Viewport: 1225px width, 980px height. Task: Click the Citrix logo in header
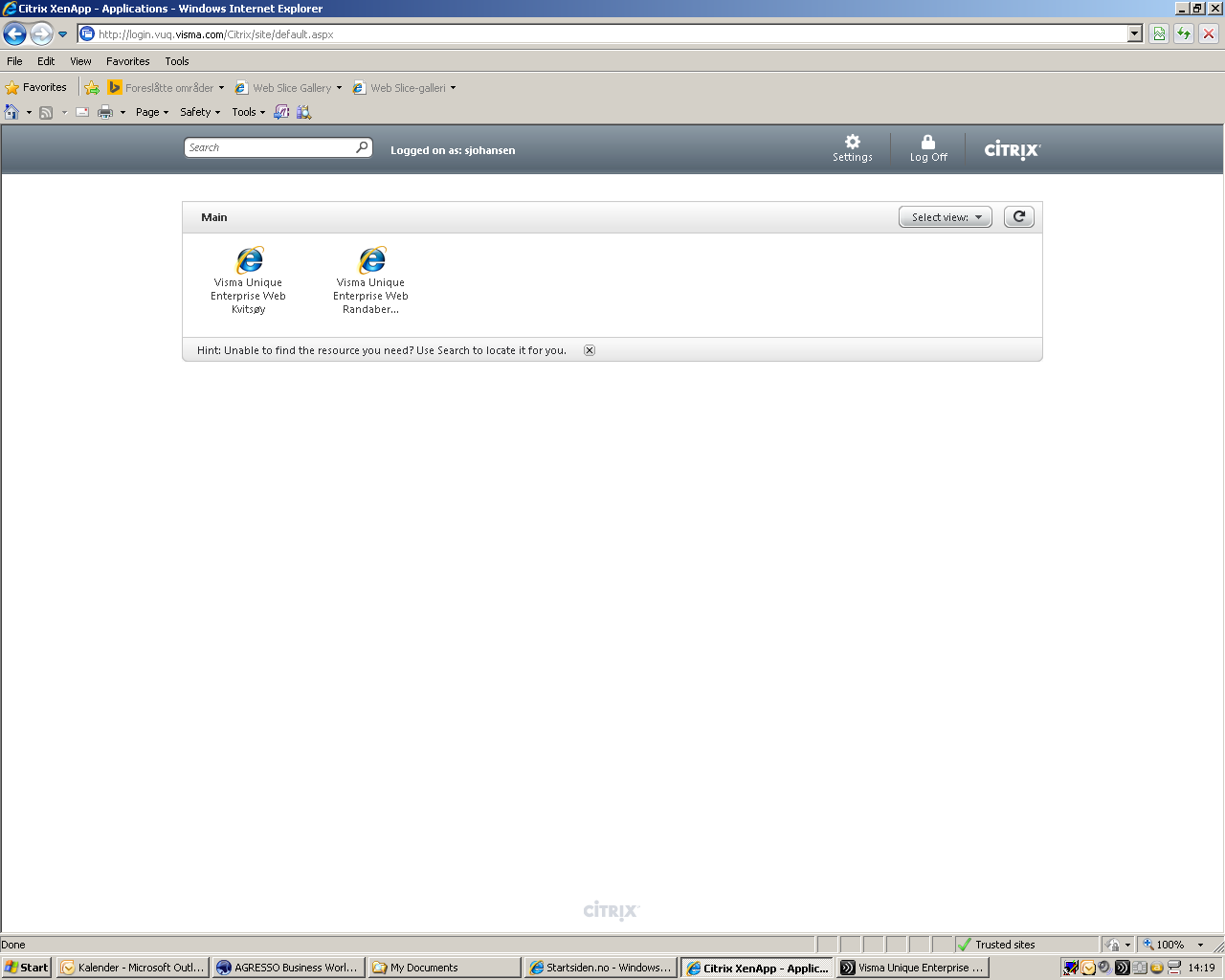1013,149
